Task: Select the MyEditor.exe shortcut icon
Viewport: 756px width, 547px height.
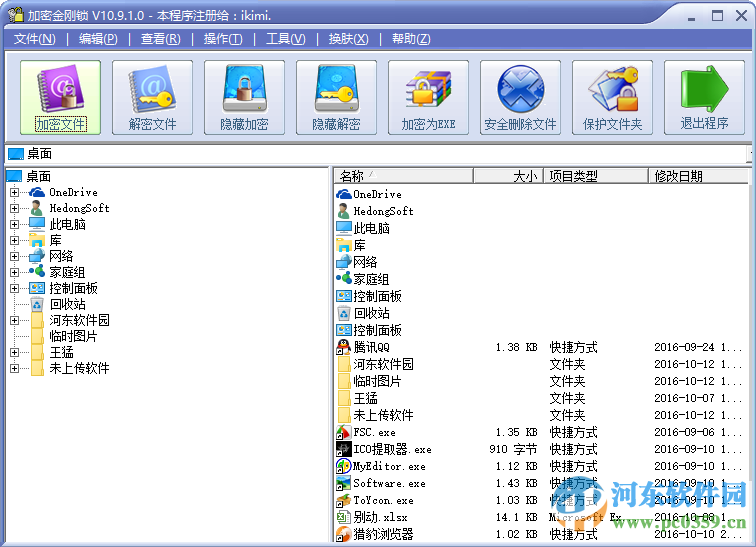Action: (343, 466)
